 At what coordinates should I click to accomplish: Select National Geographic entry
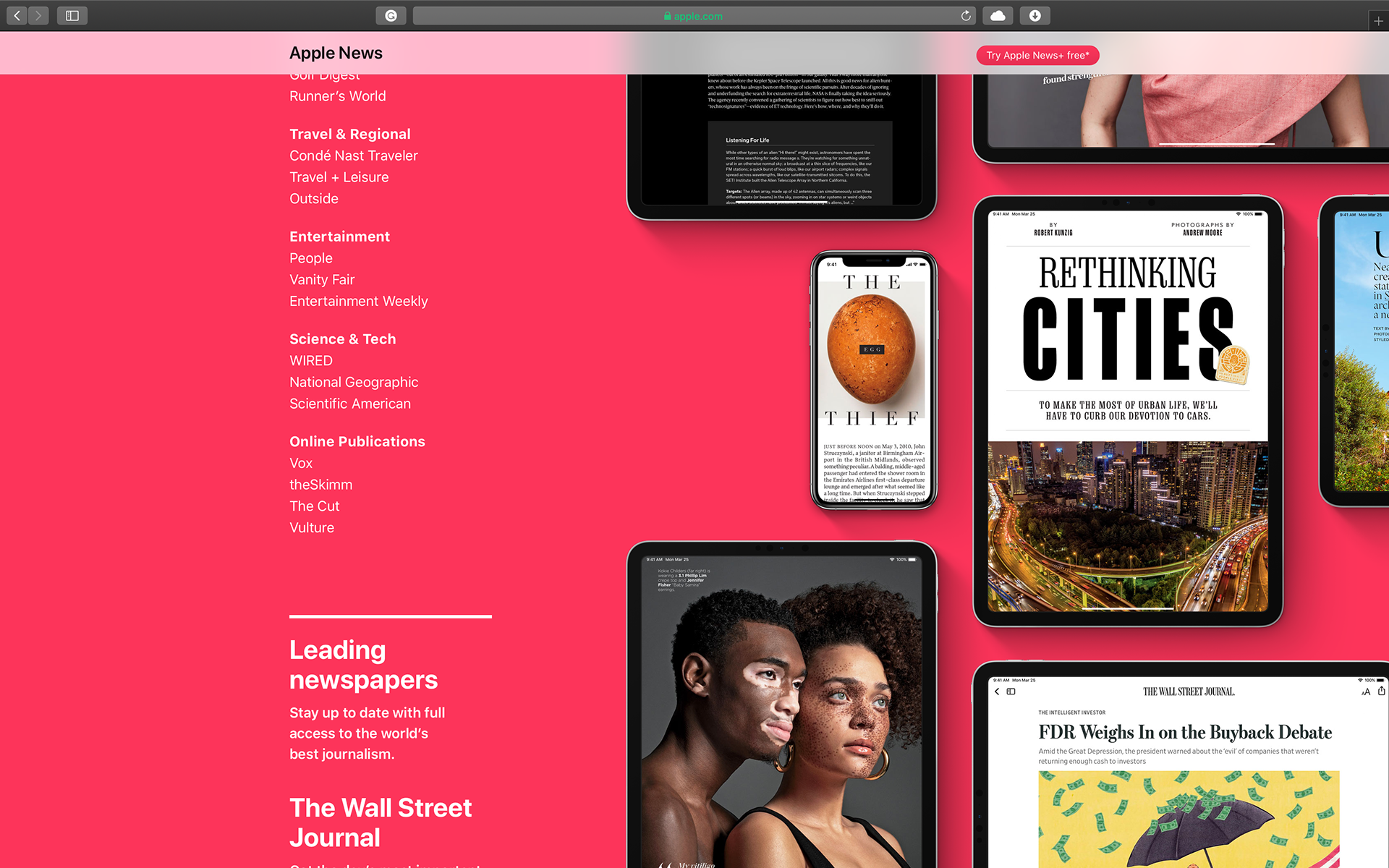(x=354, y=382)
